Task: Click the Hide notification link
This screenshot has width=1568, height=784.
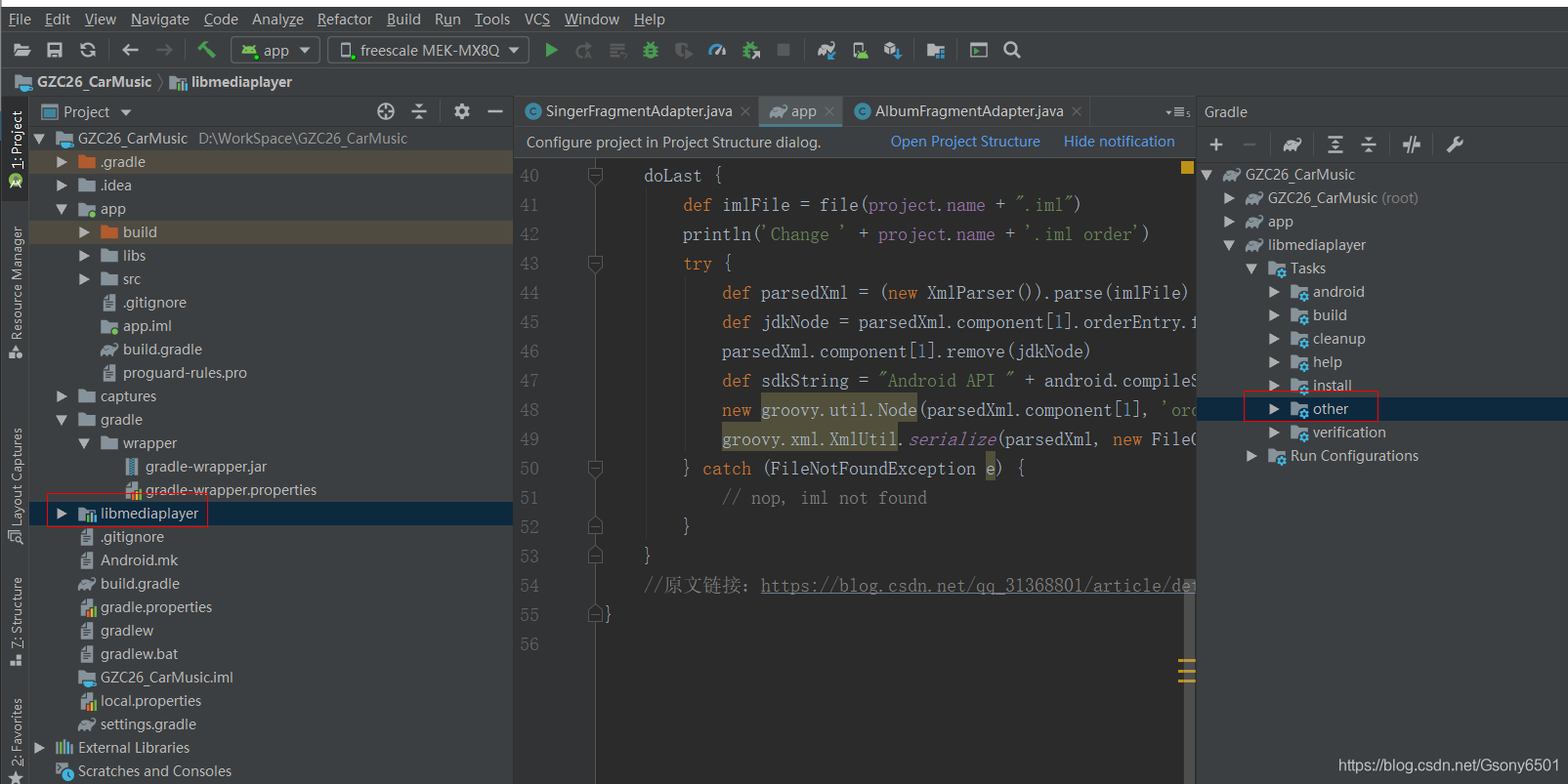Action: pos(1119,142)
